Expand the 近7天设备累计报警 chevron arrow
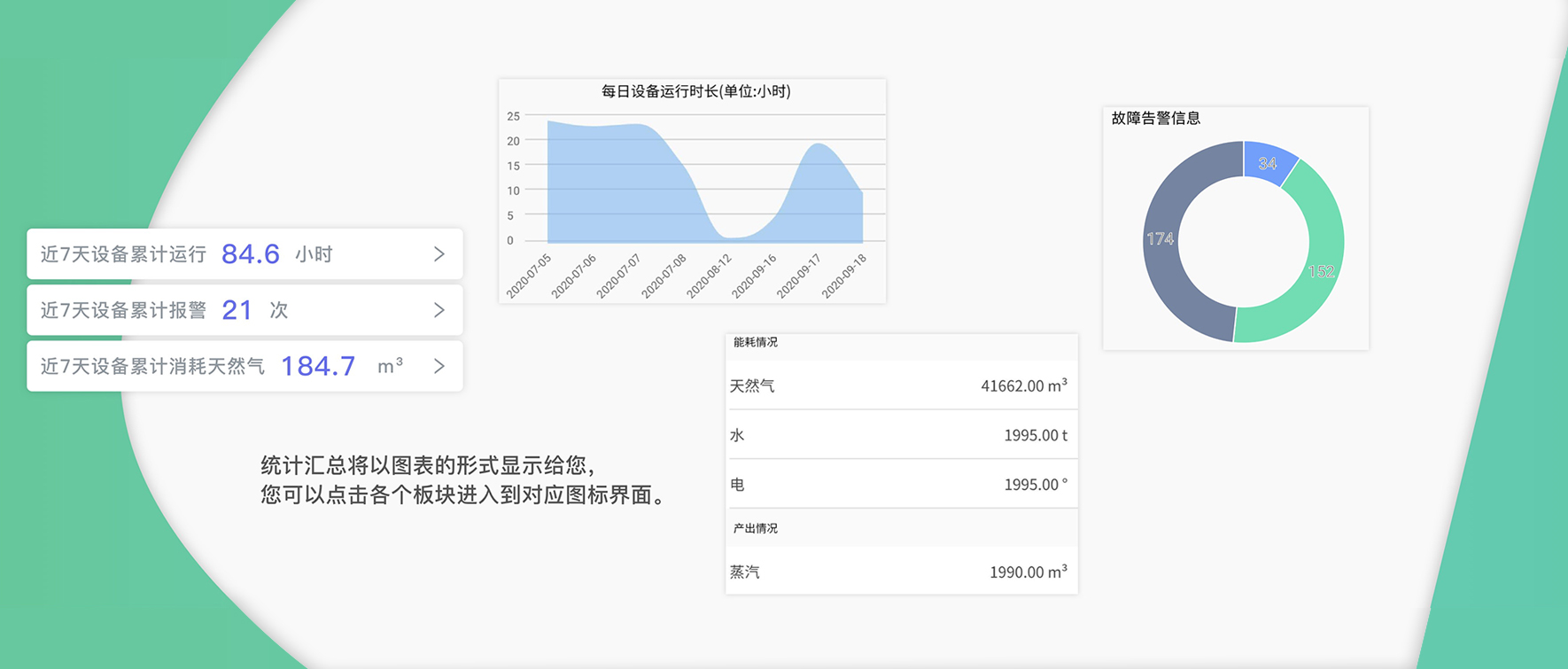The height and width of the screenshot is (669, 1568). pos(439,310)
